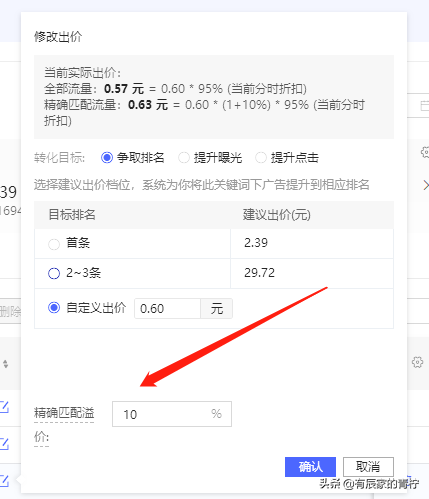This screenshot has width=429, height=499.
Task: Click the 精确匹配溢价 label tooltip text
Action: (x=64, y=425)
